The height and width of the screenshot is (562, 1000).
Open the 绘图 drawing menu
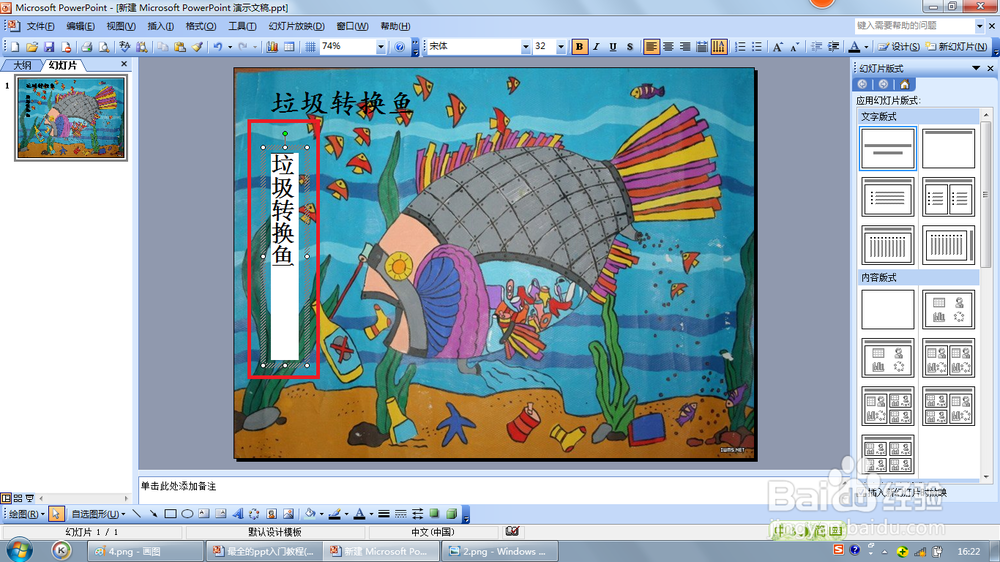(x=26, y=514)
